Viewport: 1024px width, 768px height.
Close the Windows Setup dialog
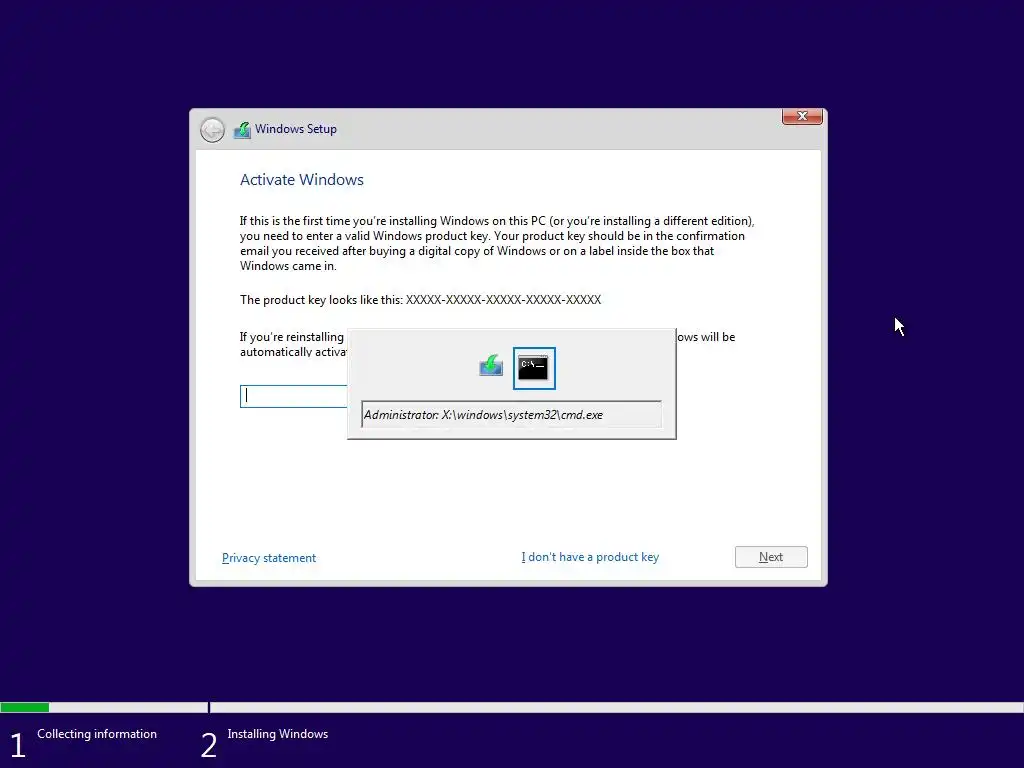(x=802, y=116)
